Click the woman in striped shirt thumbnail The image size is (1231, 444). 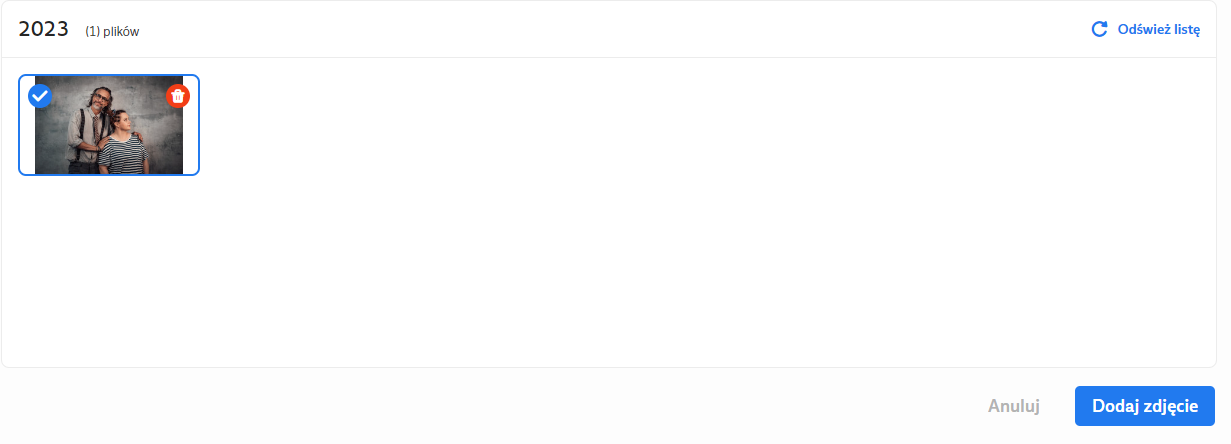(x=128, y=141)
